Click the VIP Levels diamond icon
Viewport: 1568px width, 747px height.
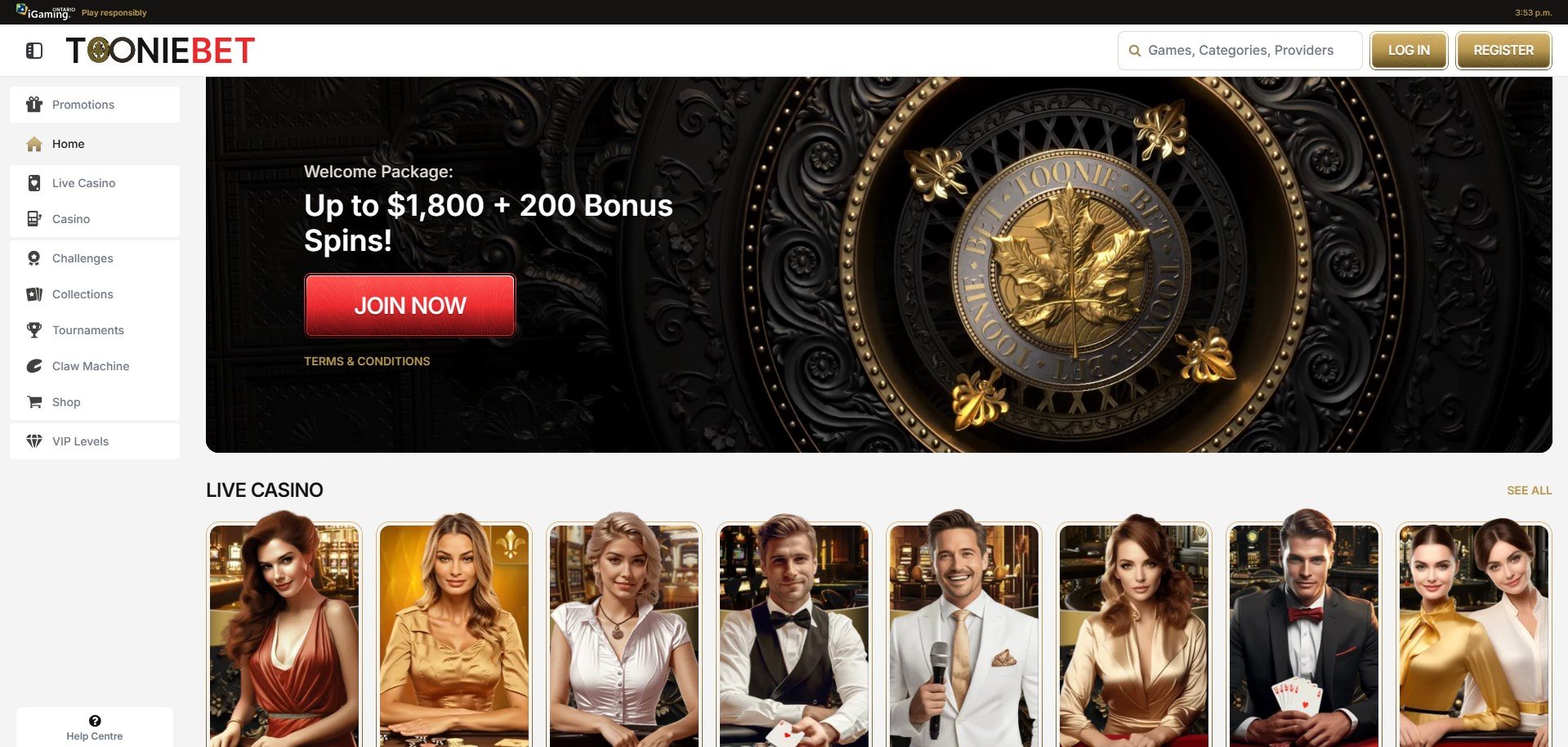tap(34, 441)
